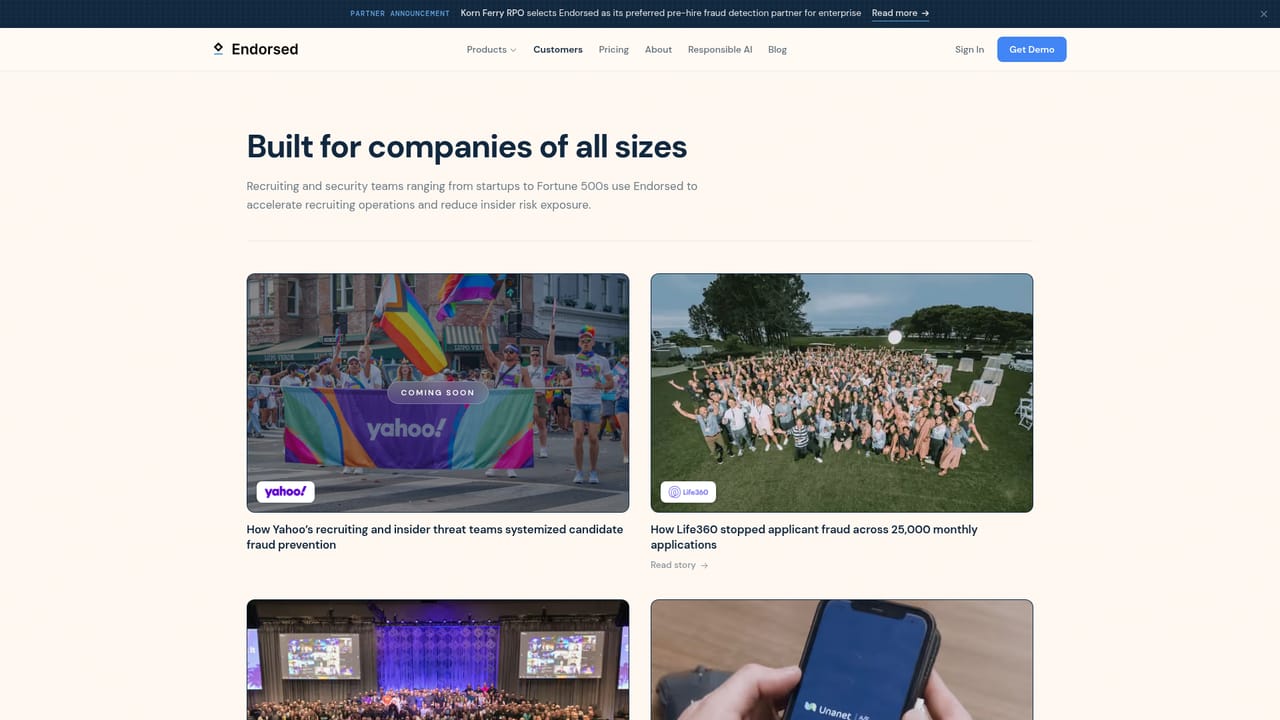
Task: Click the Coming Soon badge on Yahoo
Action: 438,393
